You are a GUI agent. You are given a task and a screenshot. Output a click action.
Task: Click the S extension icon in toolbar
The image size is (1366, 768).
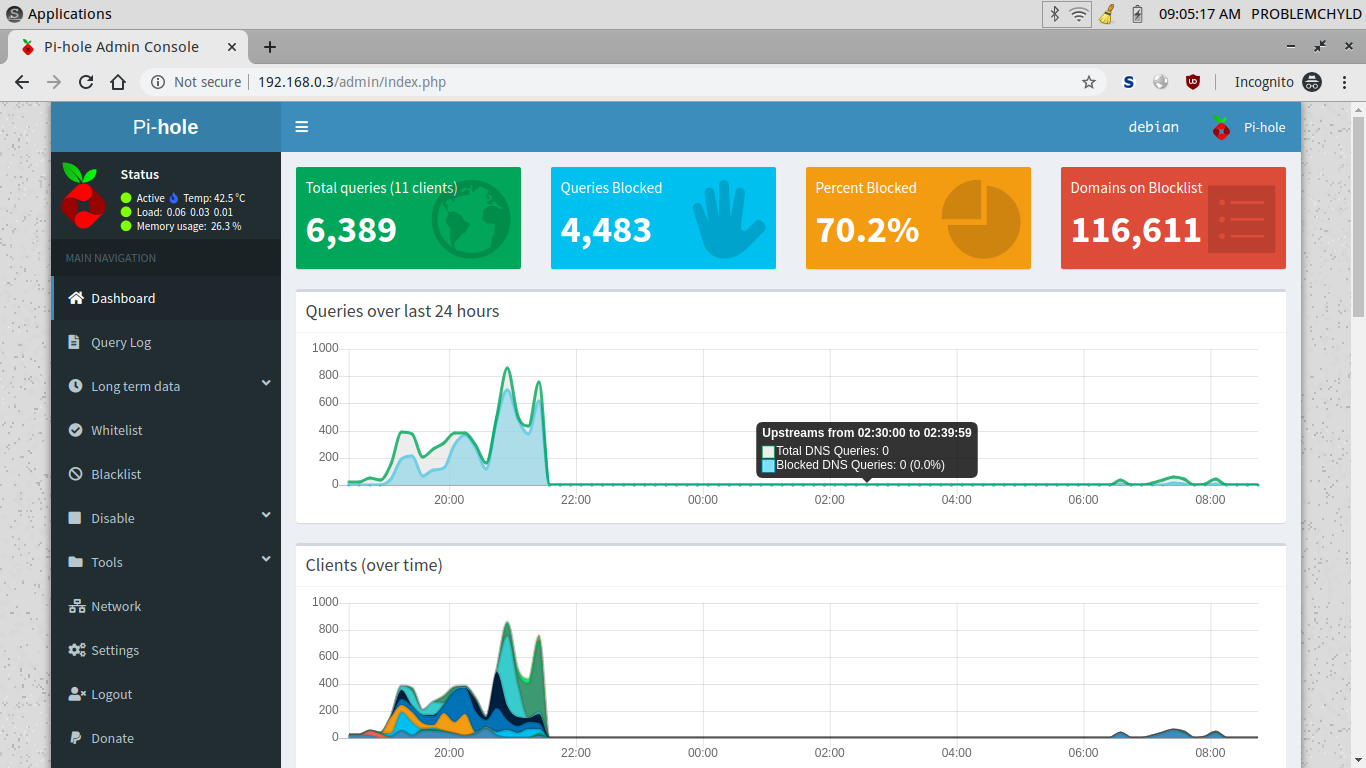coord(1128,82)
